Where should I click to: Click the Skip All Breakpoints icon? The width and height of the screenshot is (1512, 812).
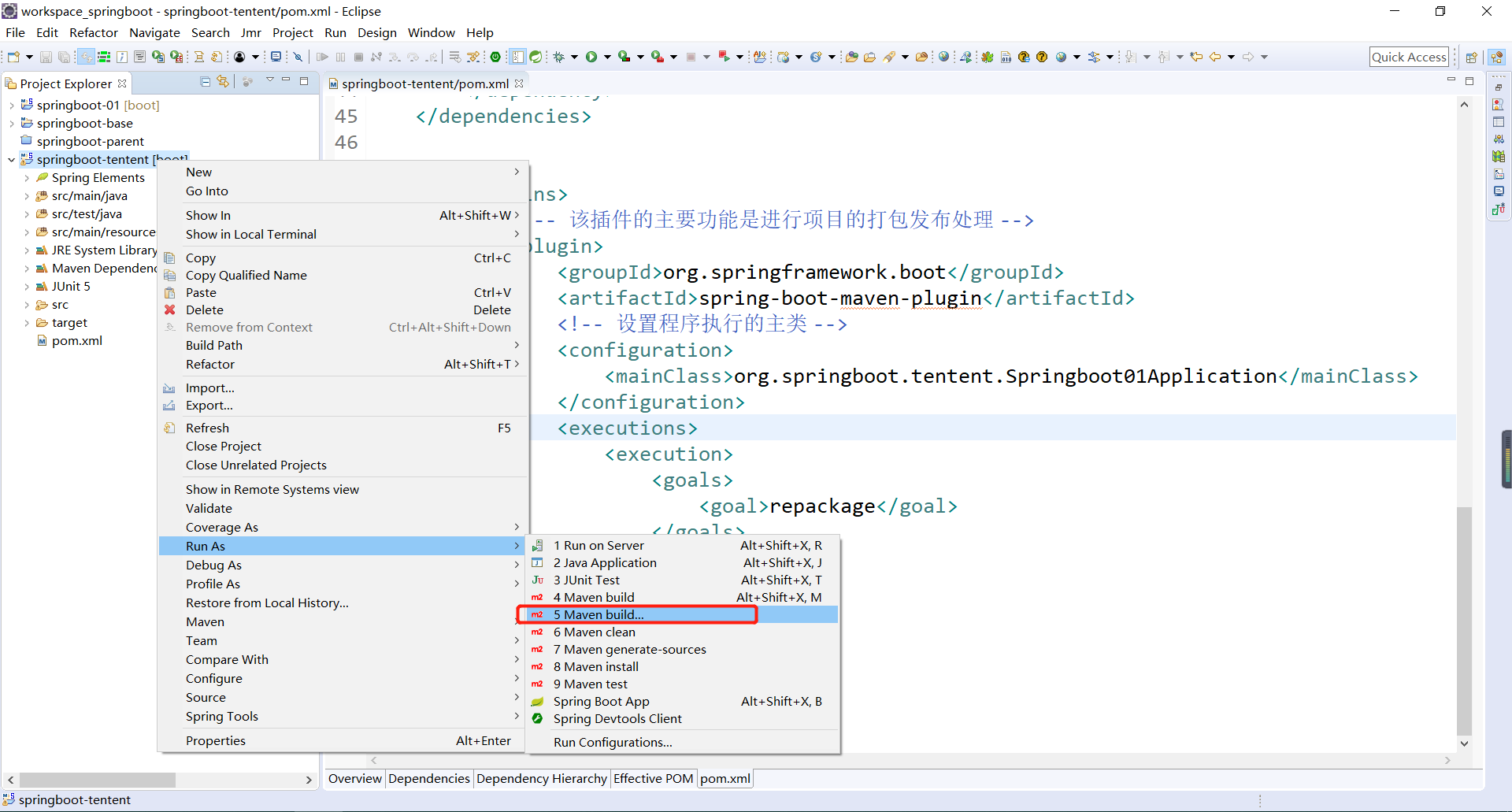coord(298,57)
